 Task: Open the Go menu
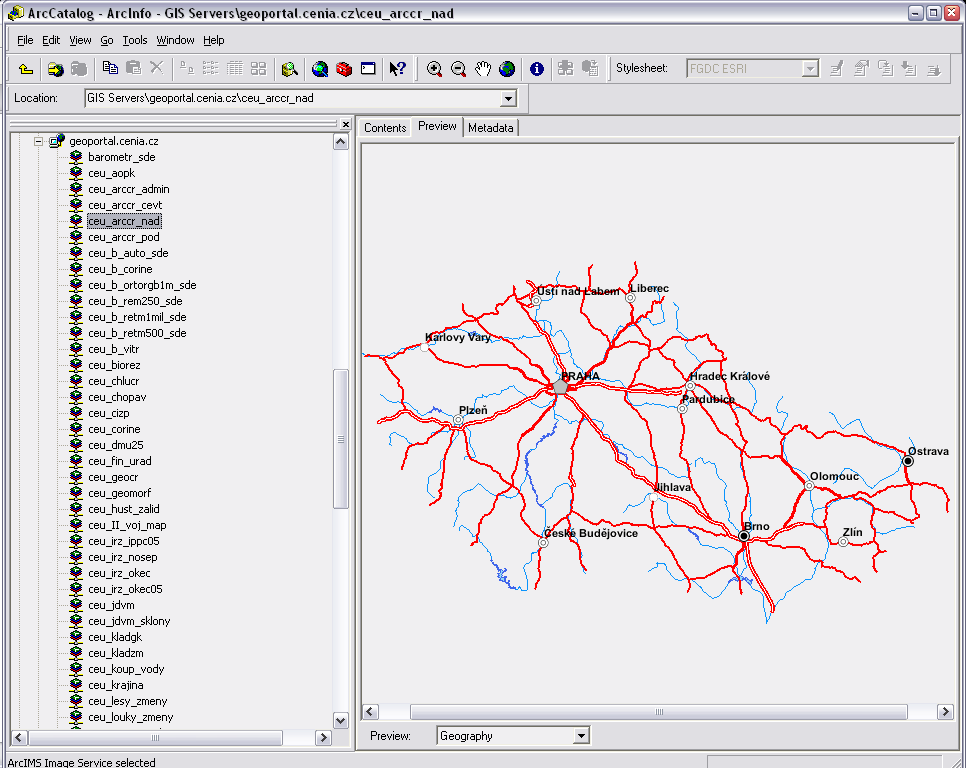coord(107,40)
